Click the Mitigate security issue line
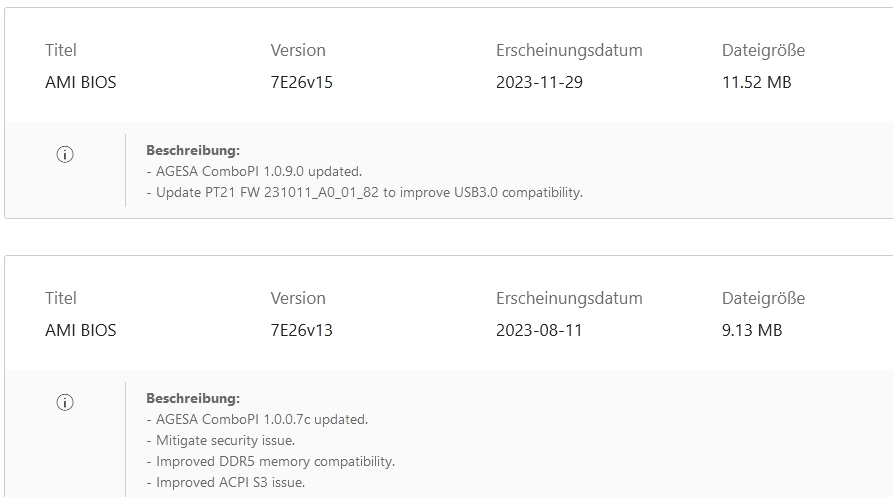893x497 pixels. (x=220, y=441)
